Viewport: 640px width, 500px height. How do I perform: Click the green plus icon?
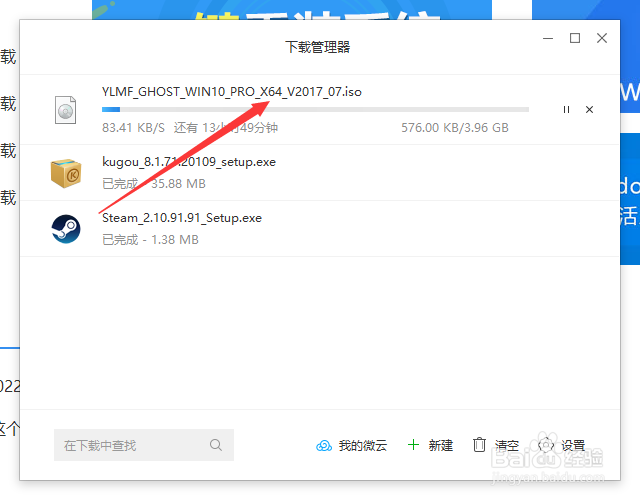[413, 445]
